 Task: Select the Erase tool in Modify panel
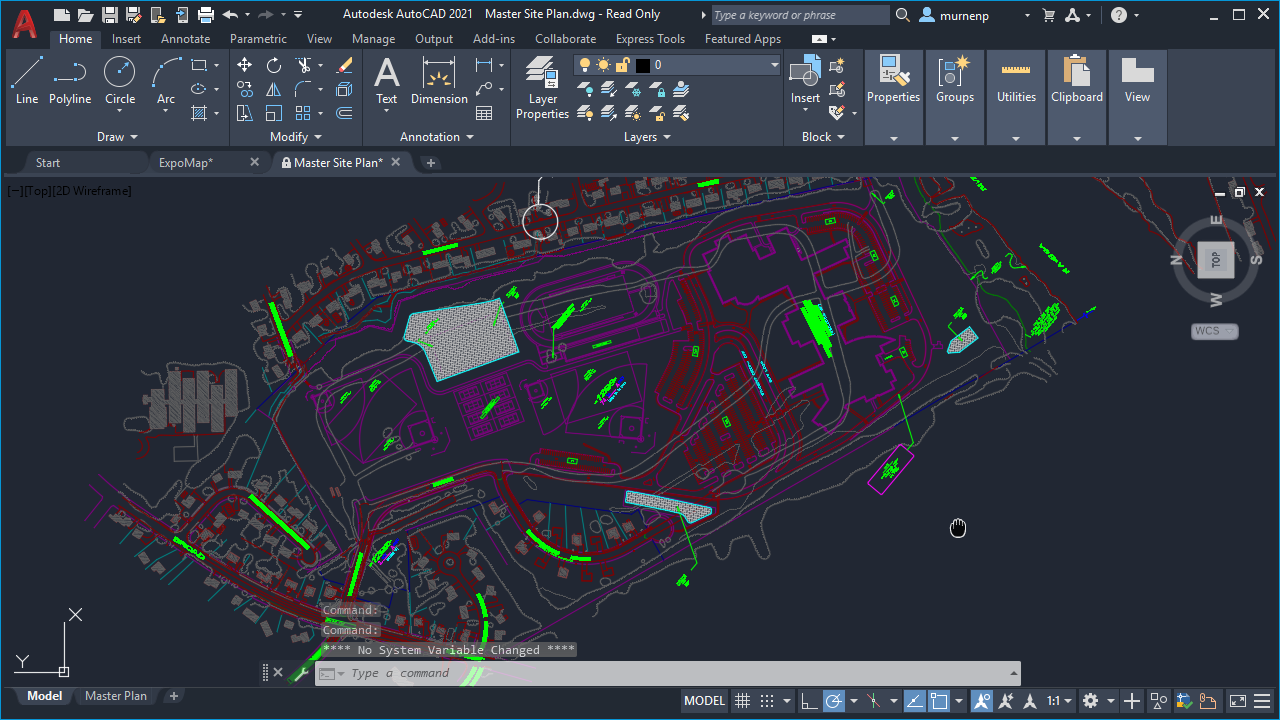[345, 64]
